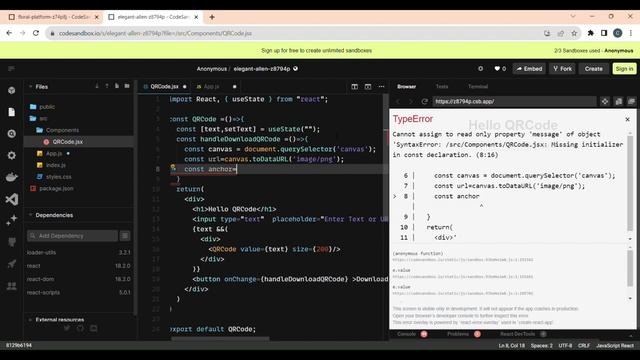Click the Twitter icon under External resources
Image resolution: width=640 pixels, height=360 pixels.
click(x=67, y=328)
